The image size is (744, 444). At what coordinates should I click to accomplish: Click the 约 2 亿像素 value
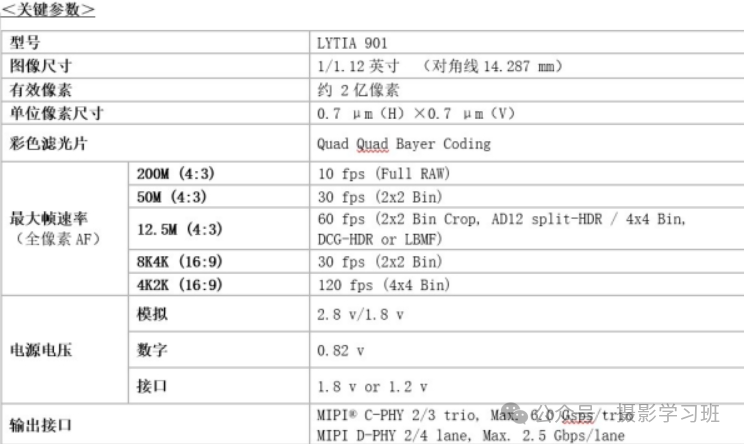358,90
